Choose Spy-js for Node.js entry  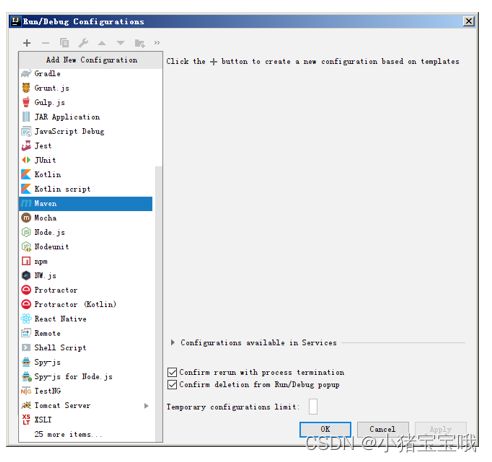click(x=85, y=376)
